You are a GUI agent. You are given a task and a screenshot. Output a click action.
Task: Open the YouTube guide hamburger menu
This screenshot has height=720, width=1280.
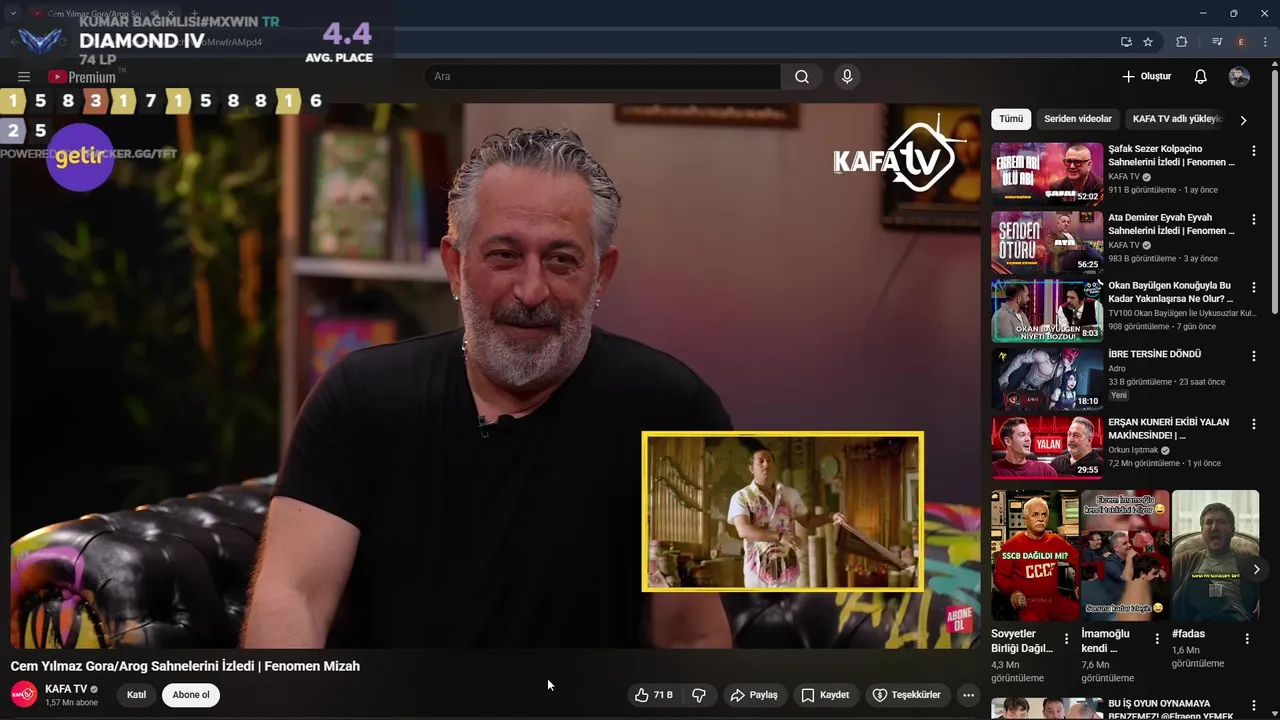pyautogui.click(x=24, y=77)
